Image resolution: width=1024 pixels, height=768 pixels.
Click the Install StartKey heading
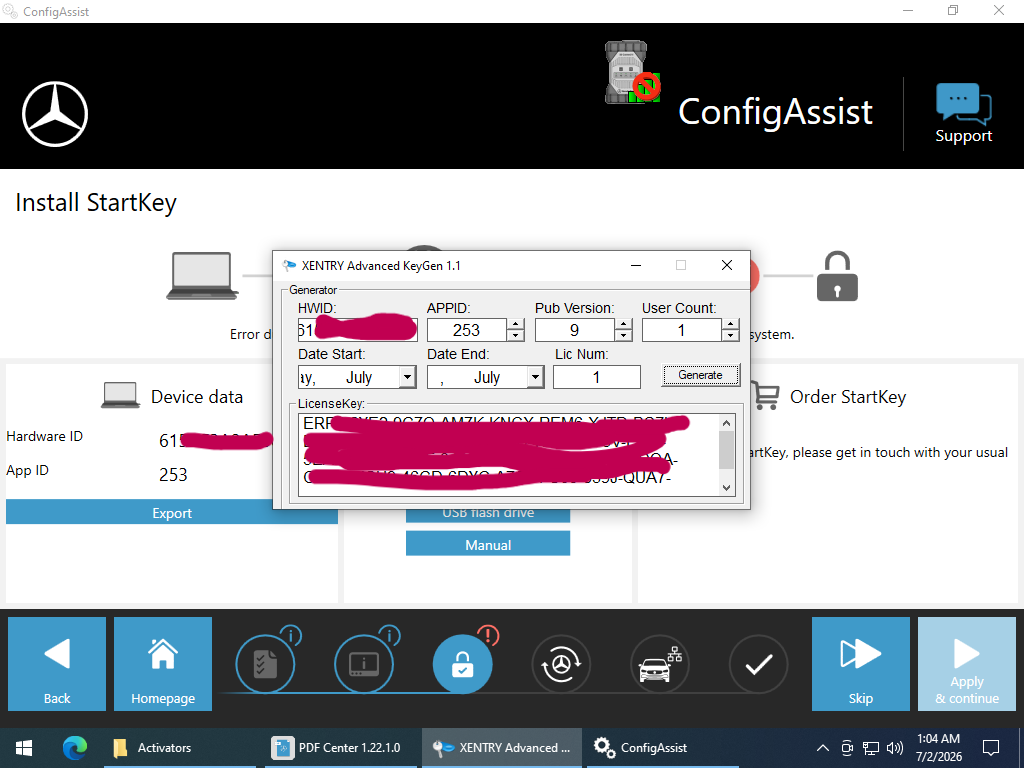(x=96, y=203)
